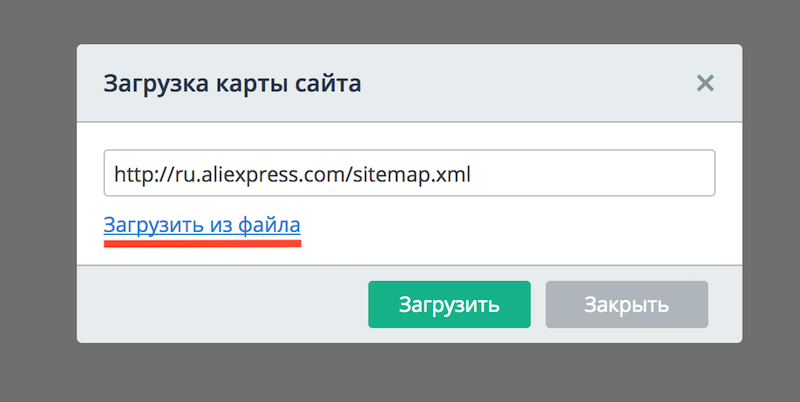The width and height of the screenshot is (800, 402).
Task: Open the "Загрузить из файла" link
Action: pyautogui.click(x=202, y=225)
